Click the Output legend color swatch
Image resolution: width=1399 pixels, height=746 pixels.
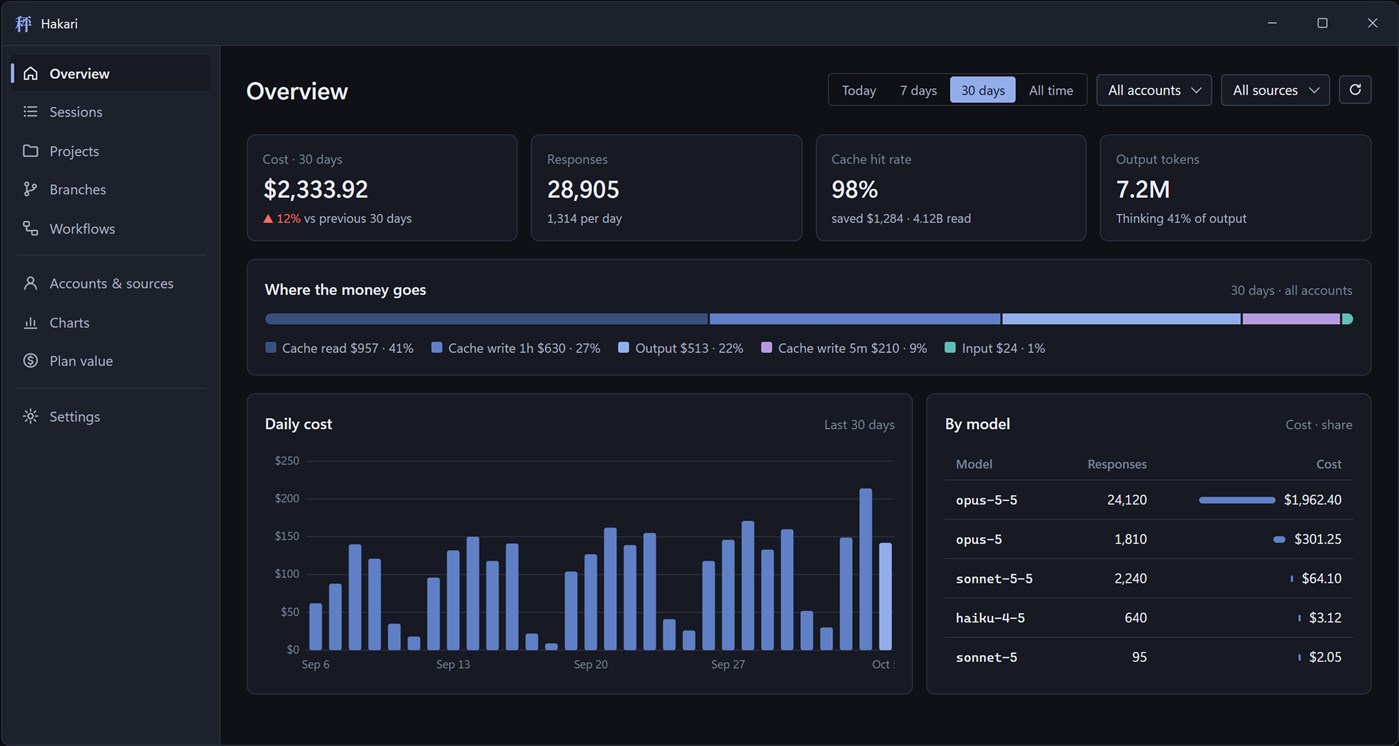[624, 348]
